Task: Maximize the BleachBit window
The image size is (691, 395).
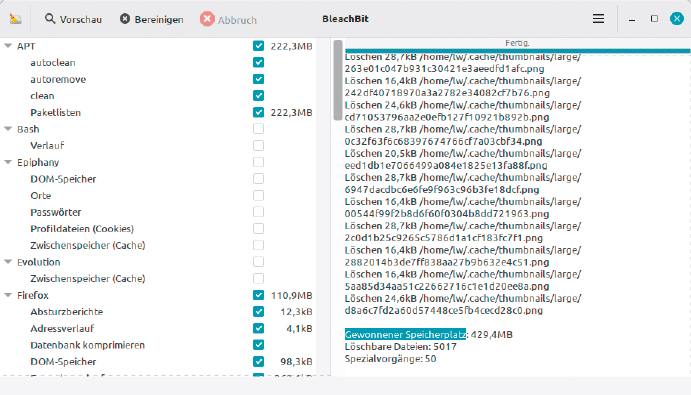Action: (654, 19)
